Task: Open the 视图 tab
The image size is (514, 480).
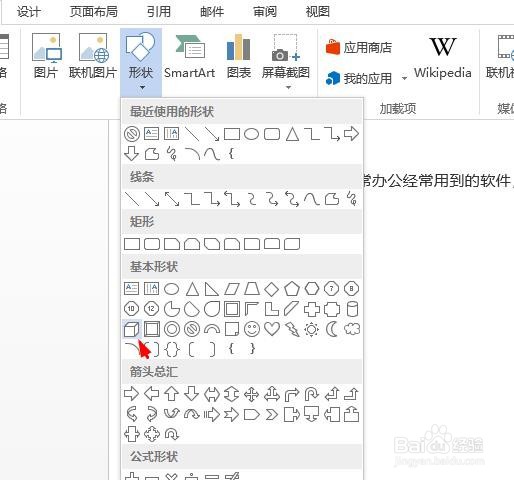Action: [x=318, y=12]
